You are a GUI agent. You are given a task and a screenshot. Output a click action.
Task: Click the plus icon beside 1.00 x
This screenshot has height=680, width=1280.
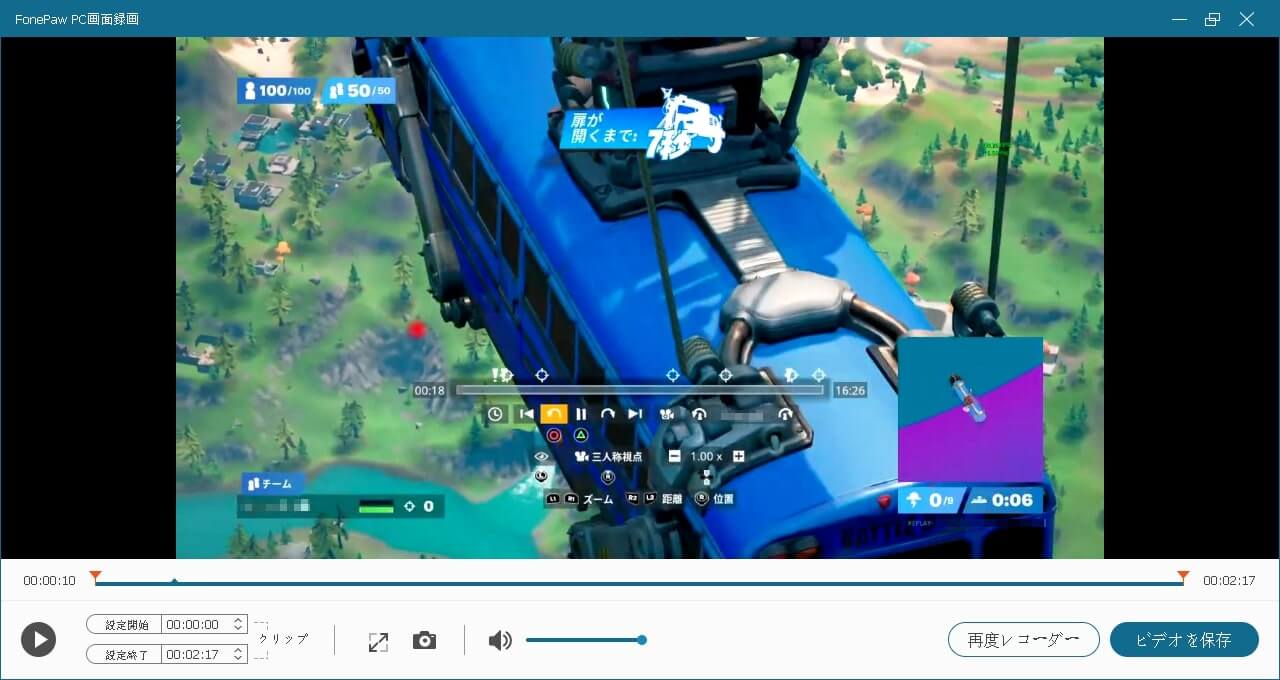739,456
